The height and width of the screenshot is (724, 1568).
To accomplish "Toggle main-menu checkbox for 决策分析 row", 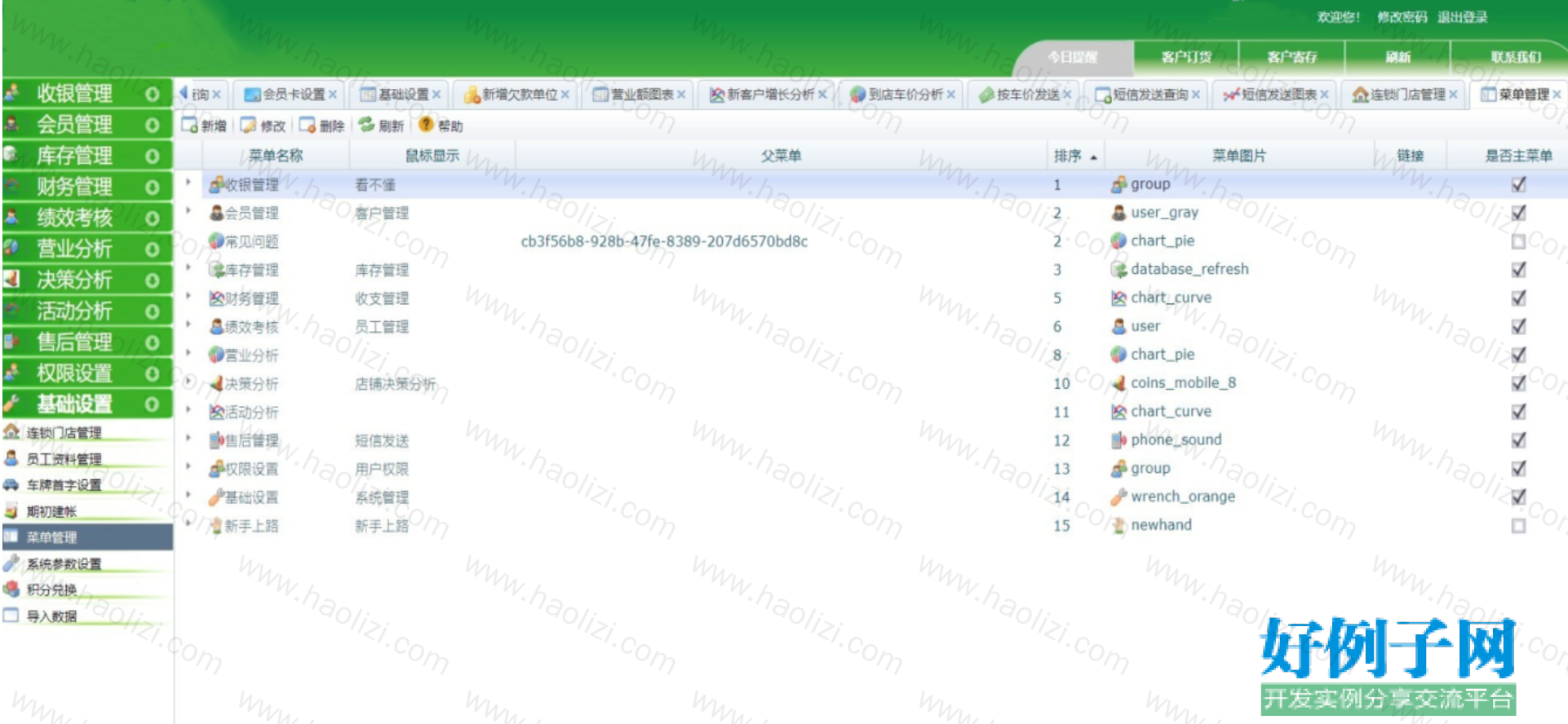I will pyautogui.click(x=1518, y=383).
